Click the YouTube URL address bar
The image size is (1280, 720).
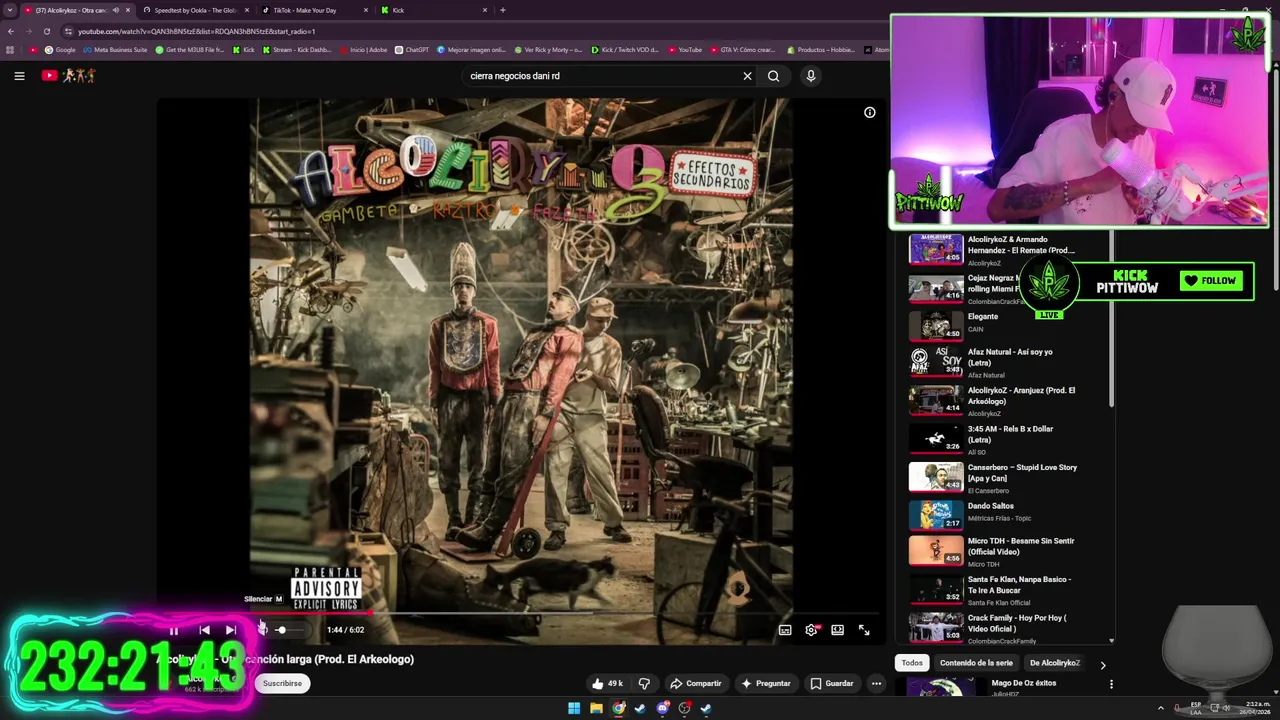(x=470, y=31)
